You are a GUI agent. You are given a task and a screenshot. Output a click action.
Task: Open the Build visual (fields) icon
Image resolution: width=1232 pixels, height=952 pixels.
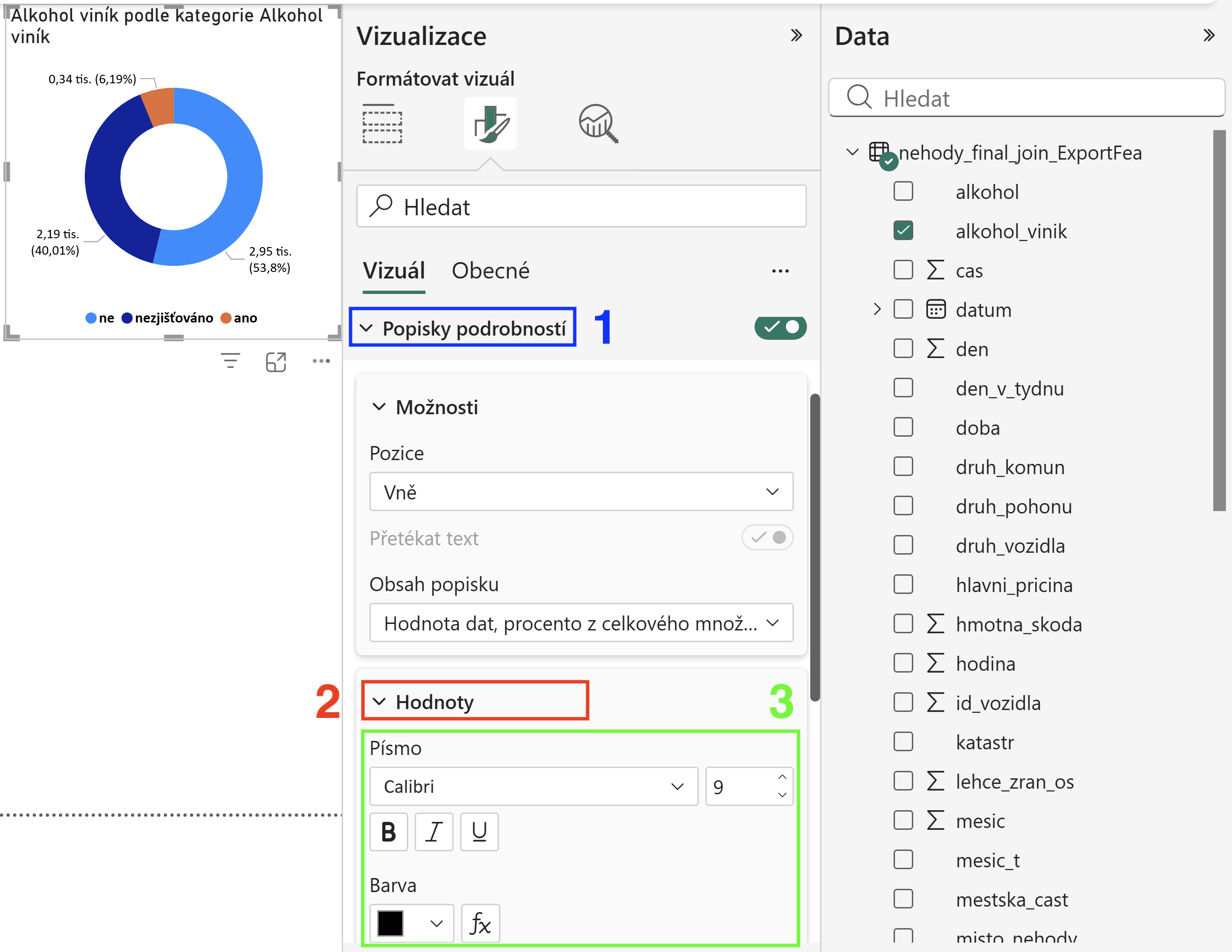(382, 124)
